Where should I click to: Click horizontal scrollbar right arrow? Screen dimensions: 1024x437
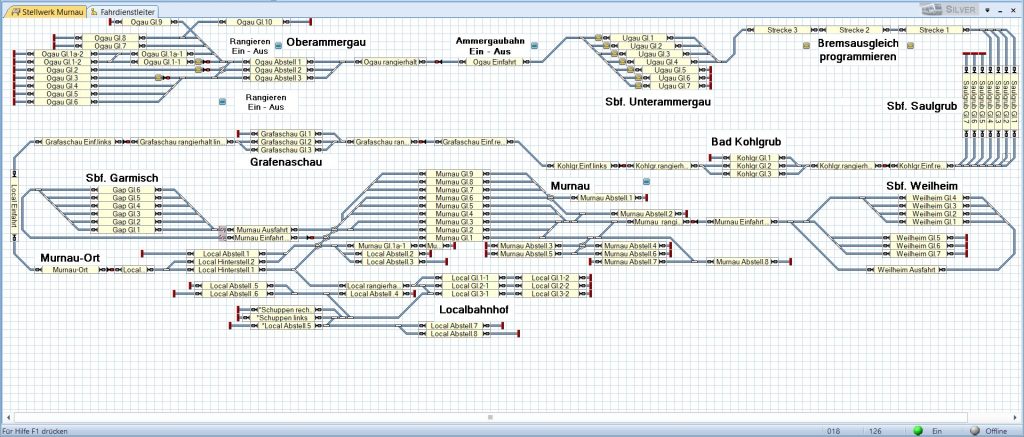(x=1017, y=417)
